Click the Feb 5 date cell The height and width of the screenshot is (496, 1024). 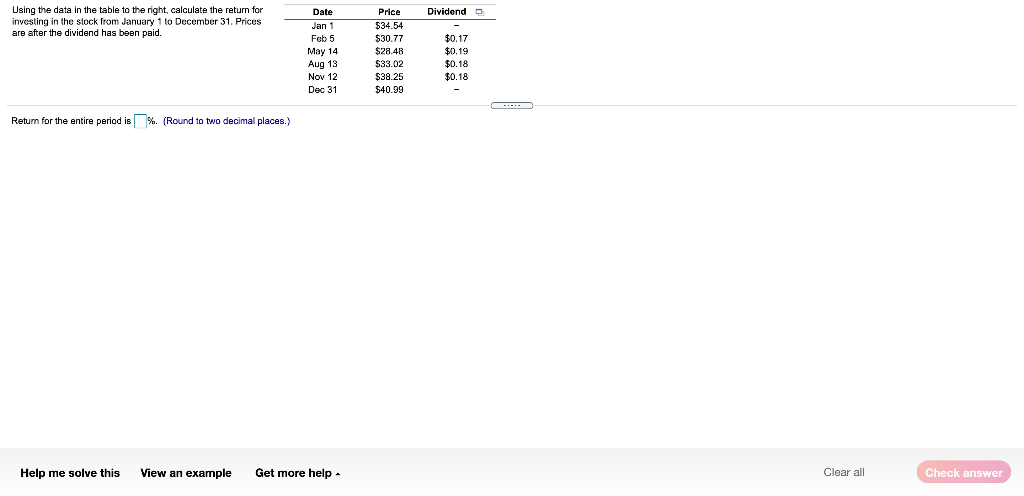click(x=323, y=39)
